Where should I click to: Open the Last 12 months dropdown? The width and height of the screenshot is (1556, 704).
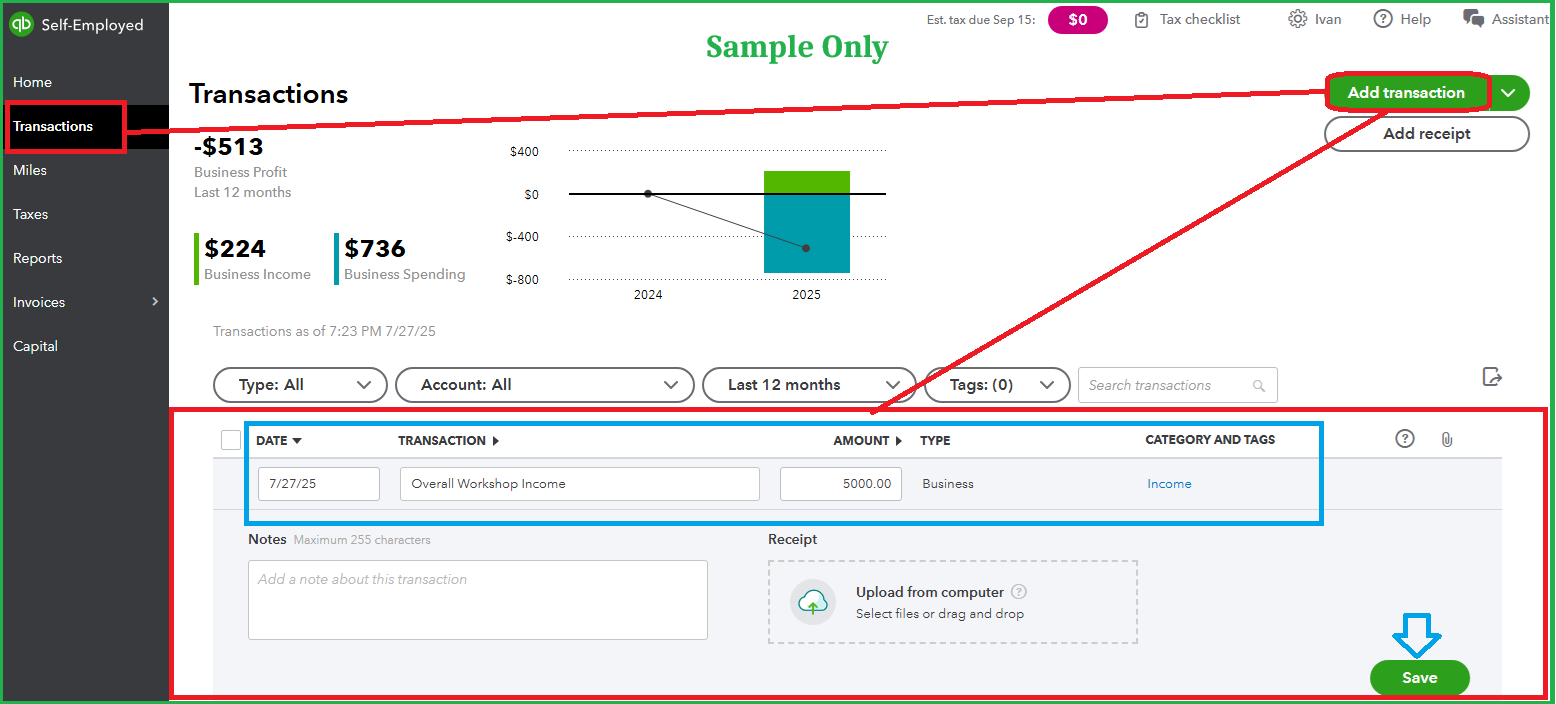click(809, 385)
